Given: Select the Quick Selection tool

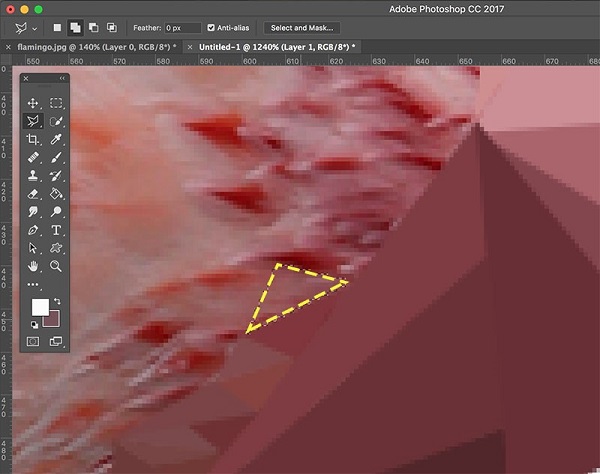Looking at the screenshot, I should pyautogui.click(x=56, y=121).
